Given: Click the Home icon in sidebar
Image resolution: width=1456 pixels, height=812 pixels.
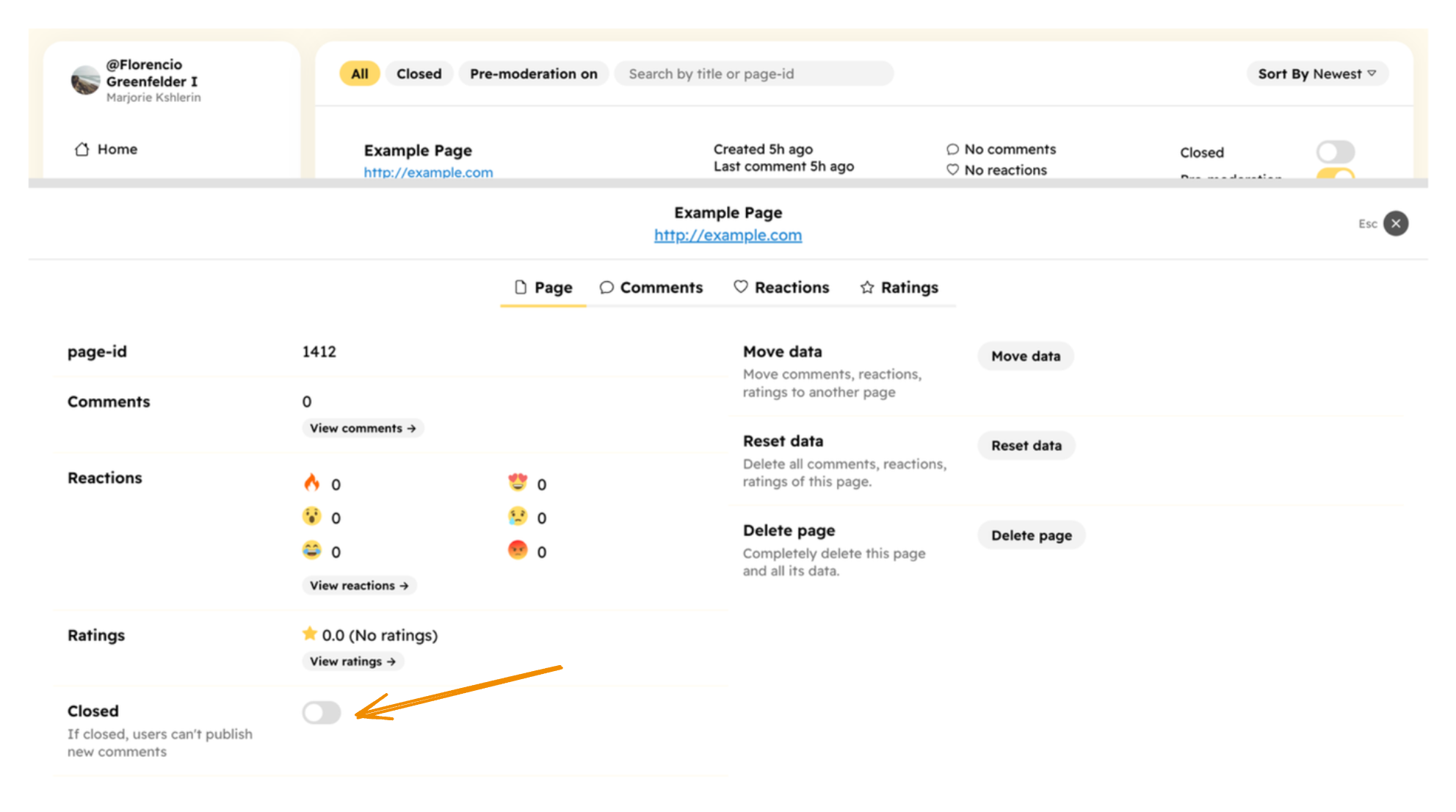Looking at the screenshot, I should [x=82, y=149].
